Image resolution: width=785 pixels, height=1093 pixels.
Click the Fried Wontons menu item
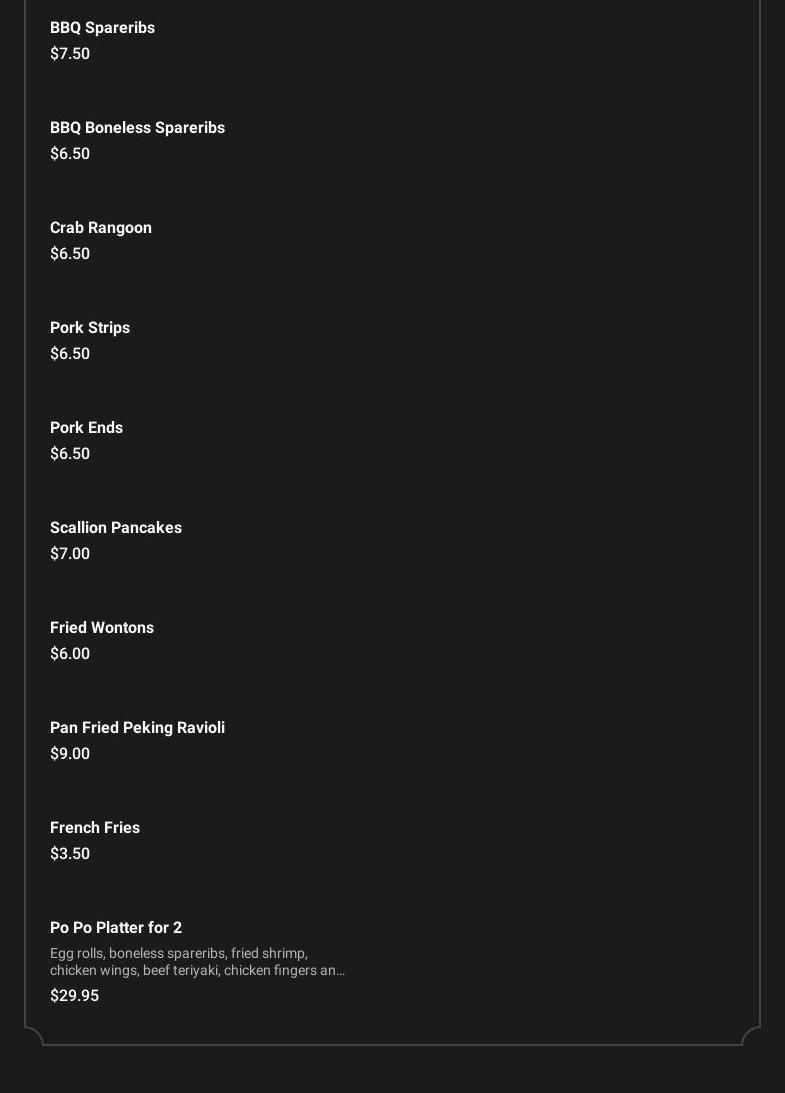pos(102,628)
